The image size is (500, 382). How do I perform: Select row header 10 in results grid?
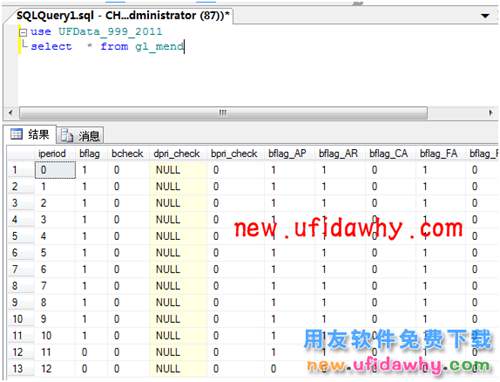(21, 319)
